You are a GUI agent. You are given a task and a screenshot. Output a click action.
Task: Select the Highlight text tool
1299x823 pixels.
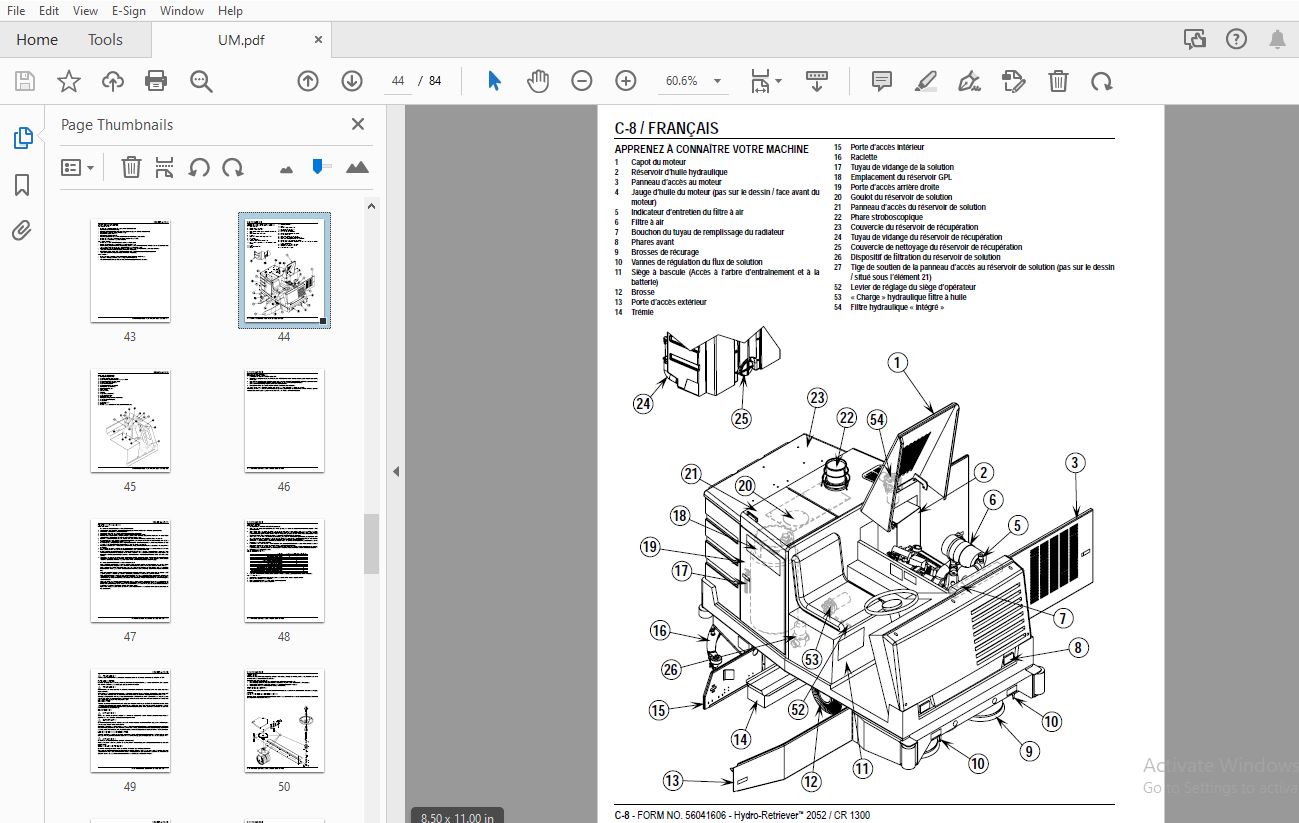(925, 81)
